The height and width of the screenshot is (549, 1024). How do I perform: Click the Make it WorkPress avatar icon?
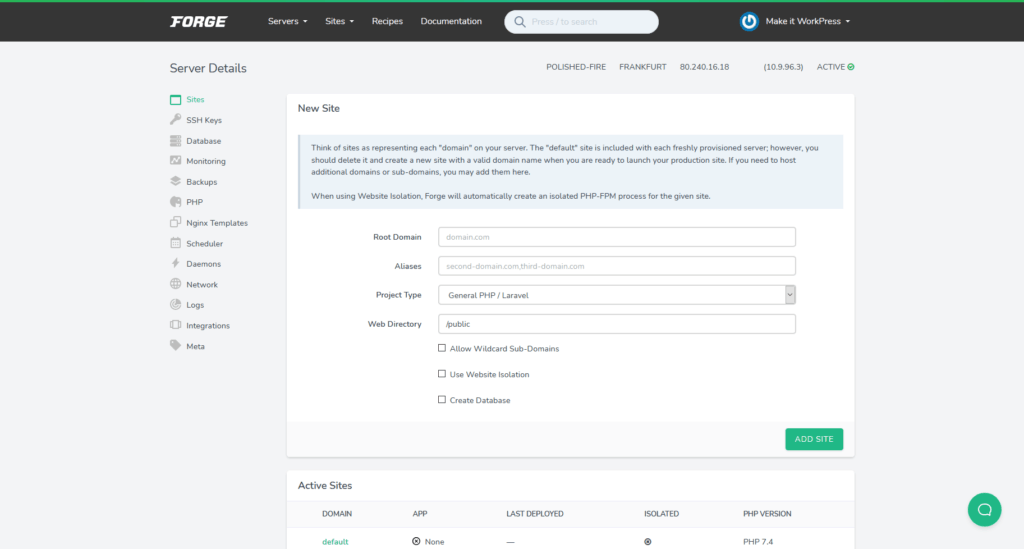[x=748, y=22]
